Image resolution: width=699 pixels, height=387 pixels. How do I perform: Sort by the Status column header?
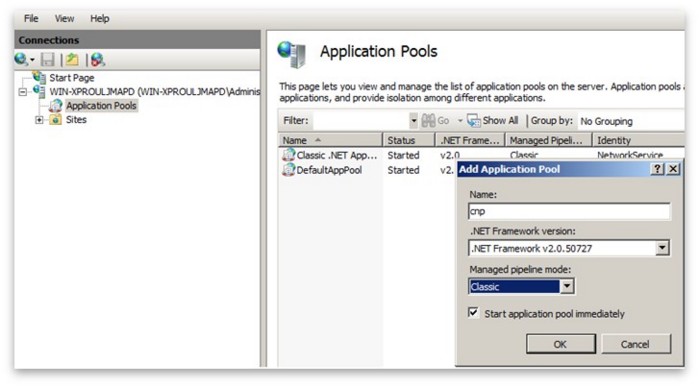click(x=409, y=140)
